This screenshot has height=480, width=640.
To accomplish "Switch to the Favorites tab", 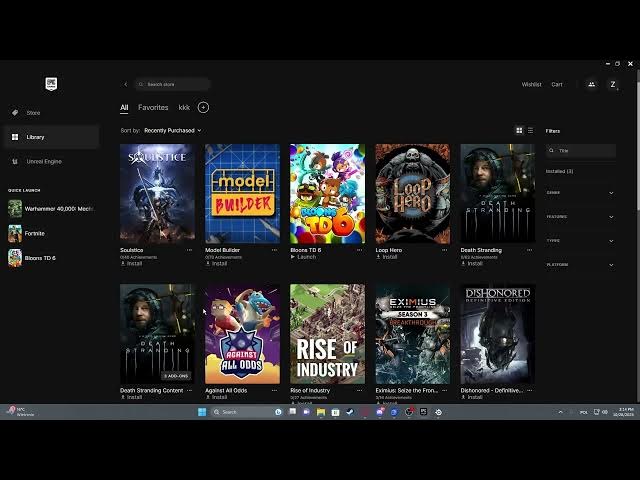I will click(x=153, y=107).
